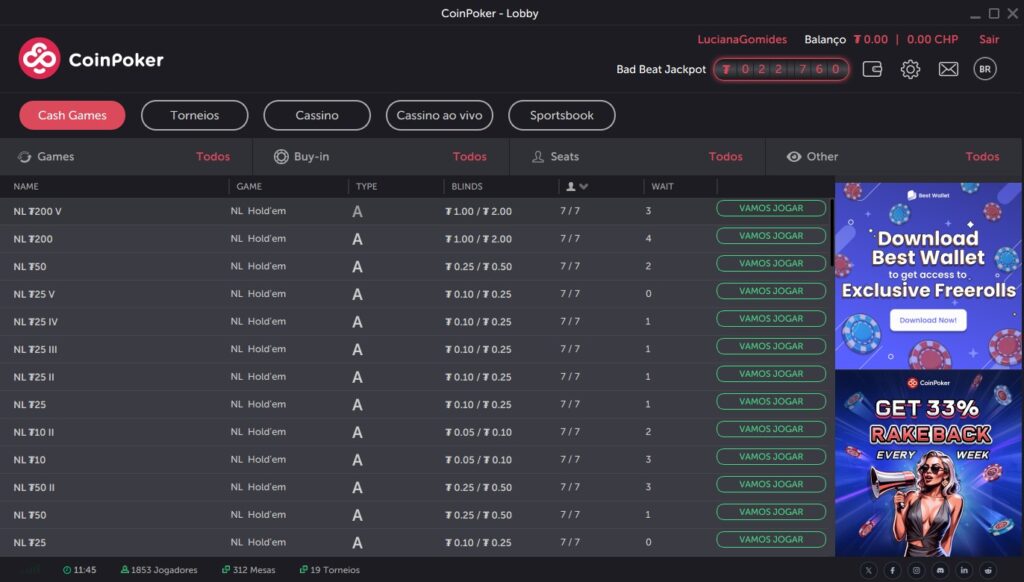Open the LinkedIn social icon
The width and height of the screenshot is (1024, 582).
[964, 570]
